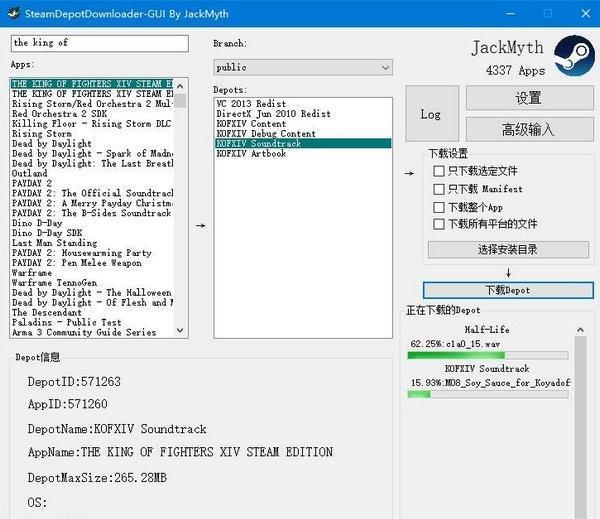Viewport: 600px width, 519px height.
Task: Open the Branch public dropdown
Action: click(303, 67)
